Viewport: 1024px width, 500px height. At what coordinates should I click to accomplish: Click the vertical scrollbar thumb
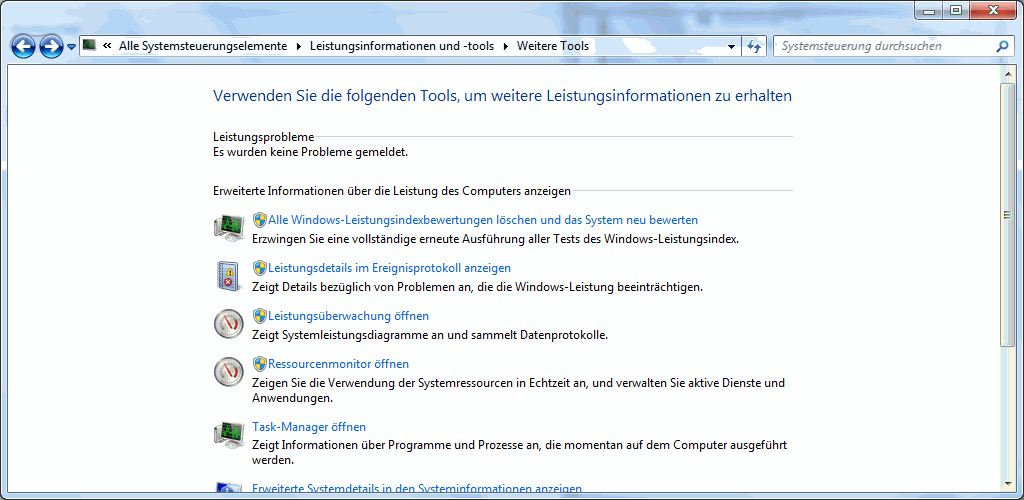click(1006, 215)
